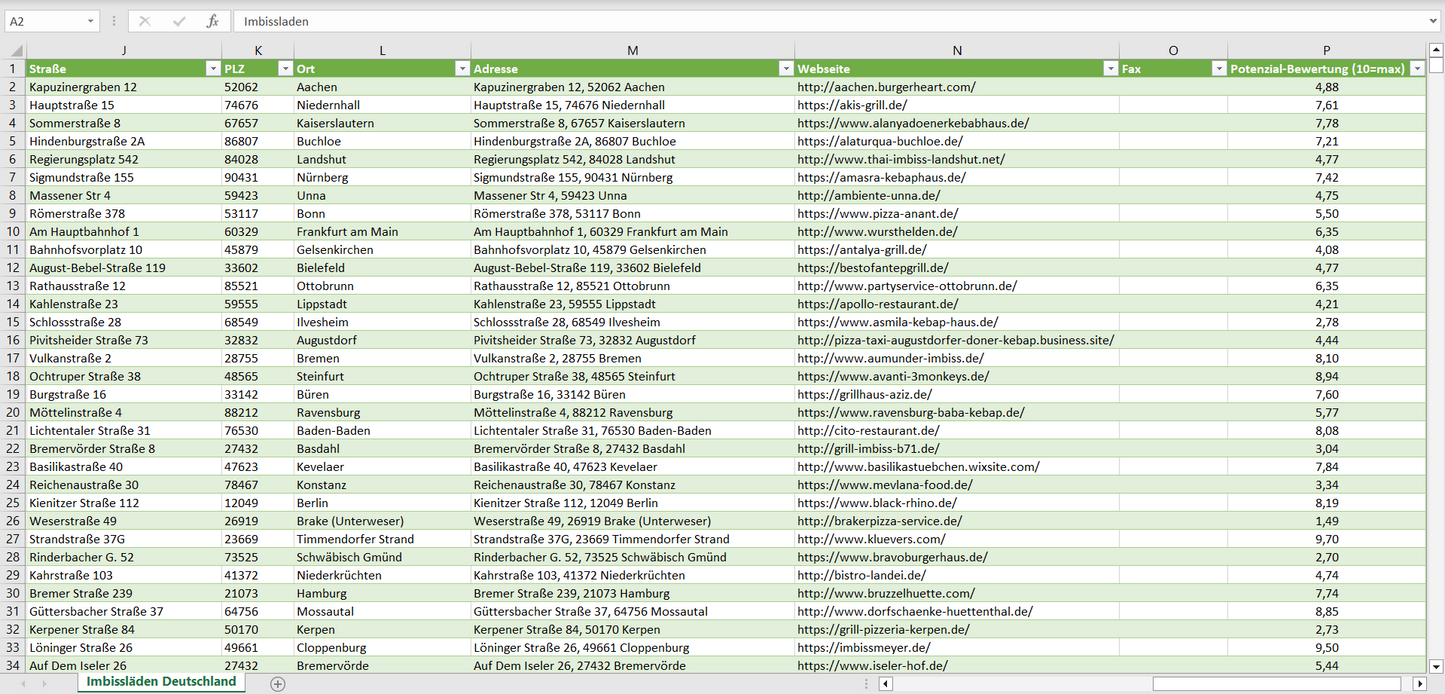Click the Select All corner triangle
The image size is (1445, 694).
tap(15, 51)
